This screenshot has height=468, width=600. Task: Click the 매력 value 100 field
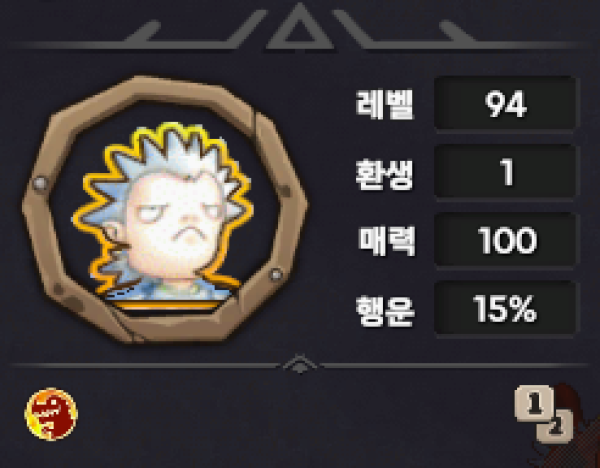pos(505,240)
